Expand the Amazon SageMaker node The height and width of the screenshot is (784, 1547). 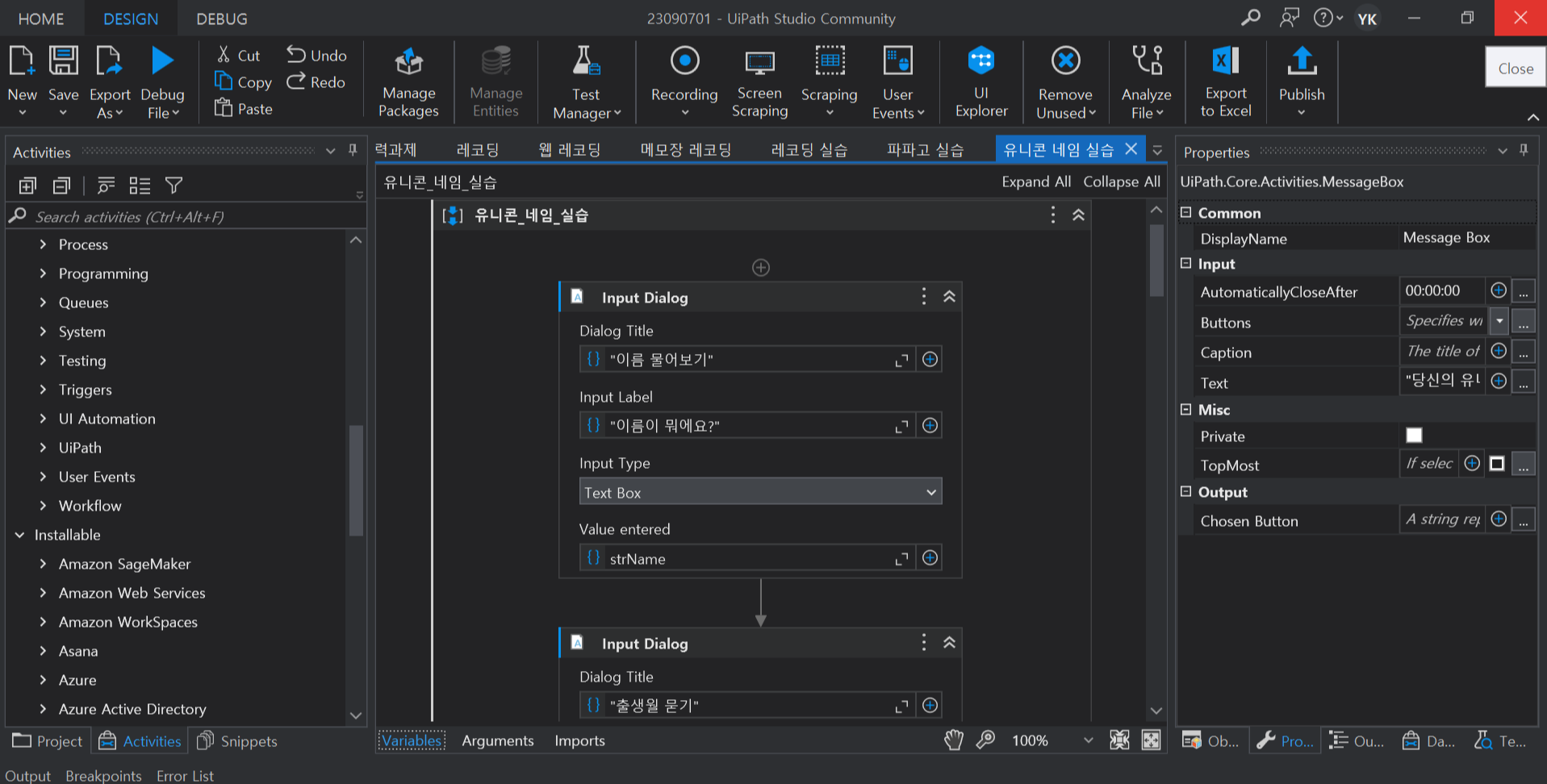pos(43,564)
